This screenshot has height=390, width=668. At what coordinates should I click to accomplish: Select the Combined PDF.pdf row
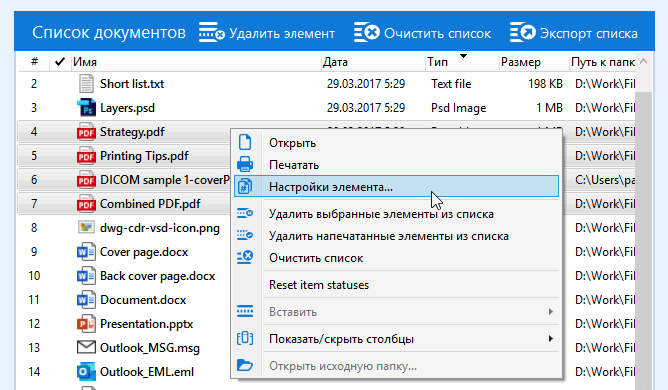click(x=124, y=204)
